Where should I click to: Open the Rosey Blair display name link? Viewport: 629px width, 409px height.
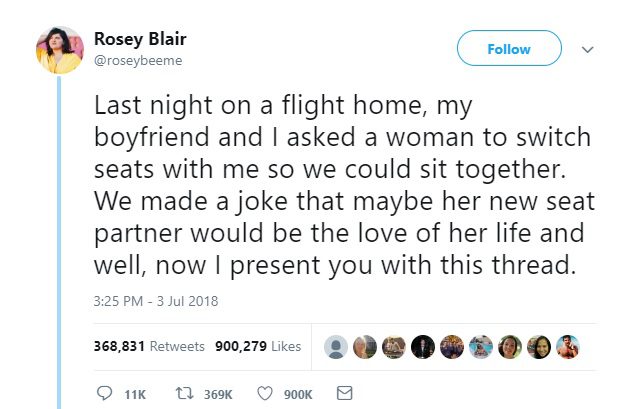pos(140,39)
